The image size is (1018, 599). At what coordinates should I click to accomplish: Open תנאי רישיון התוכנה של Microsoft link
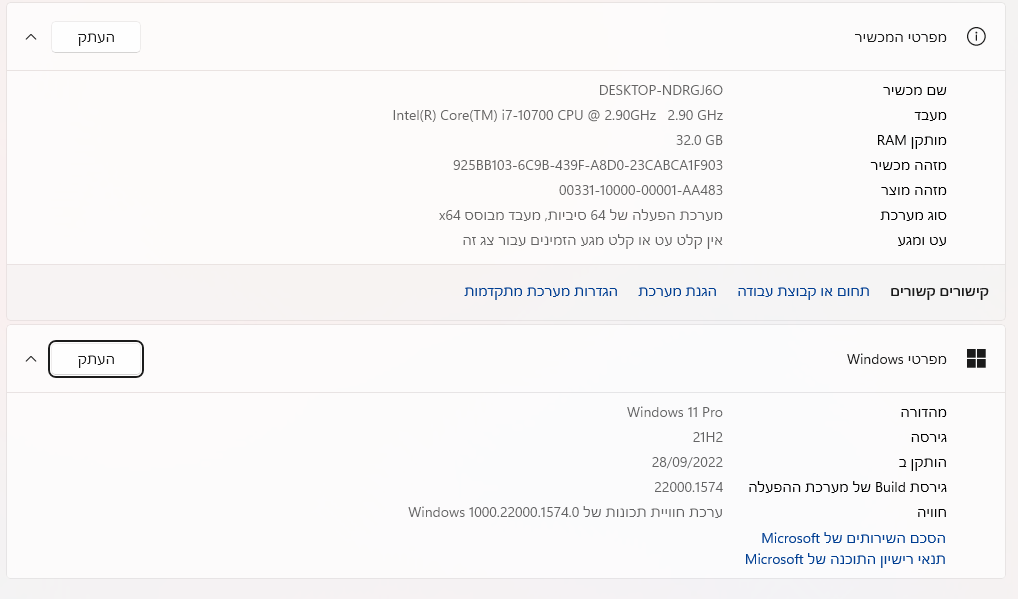click(845, 559)
